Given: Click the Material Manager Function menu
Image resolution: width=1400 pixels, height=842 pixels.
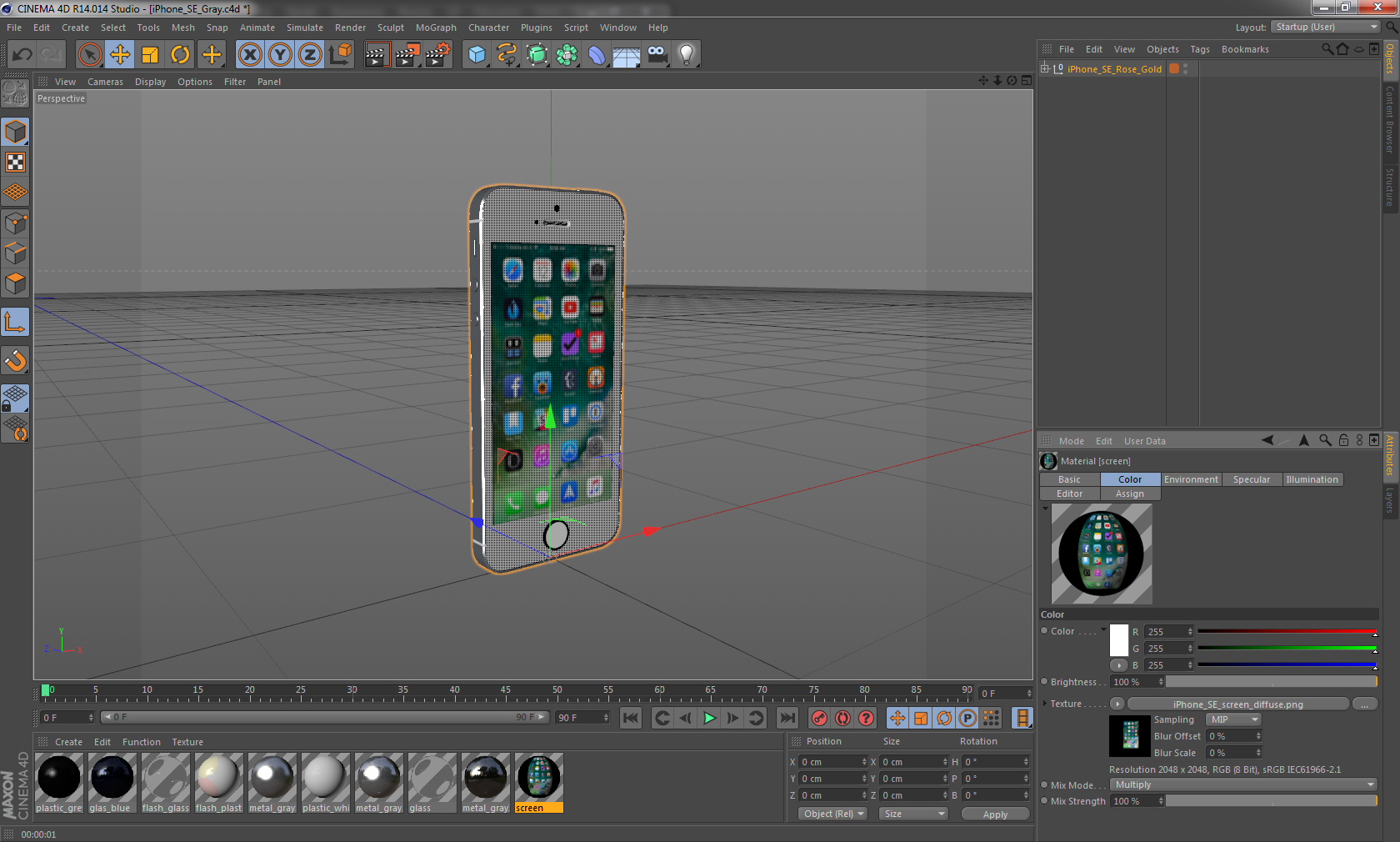Looking at the screenshot, I should (142, 742).
